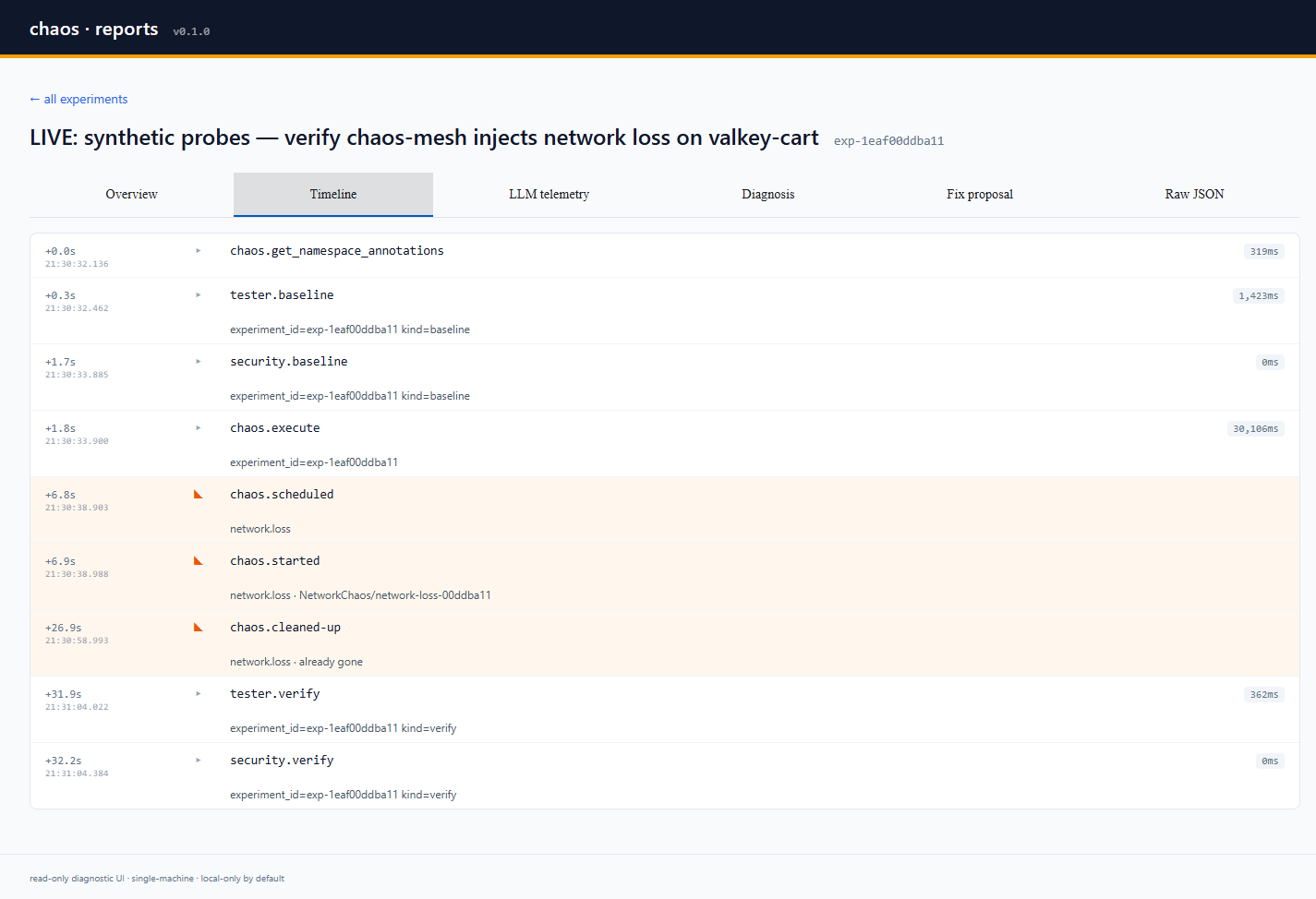
Task: Click the 21:30:32.136 clock time
Action: (77, 264)
